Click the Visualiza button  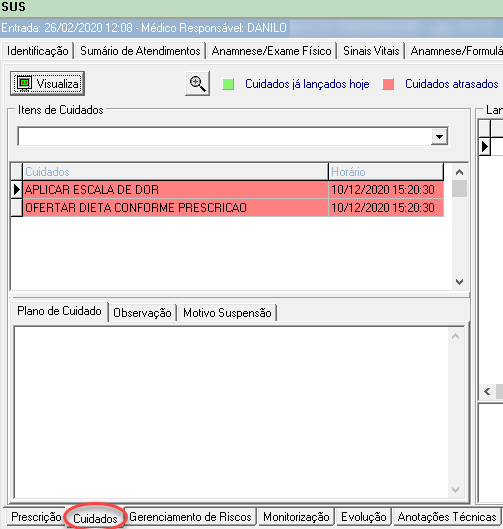[47, 83]
